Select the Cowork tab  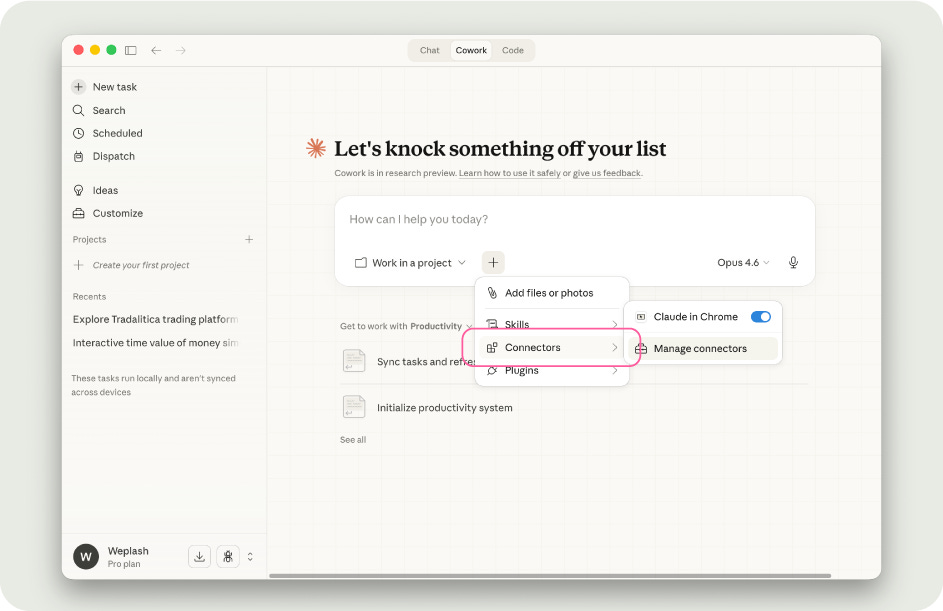tap(471, 51)
